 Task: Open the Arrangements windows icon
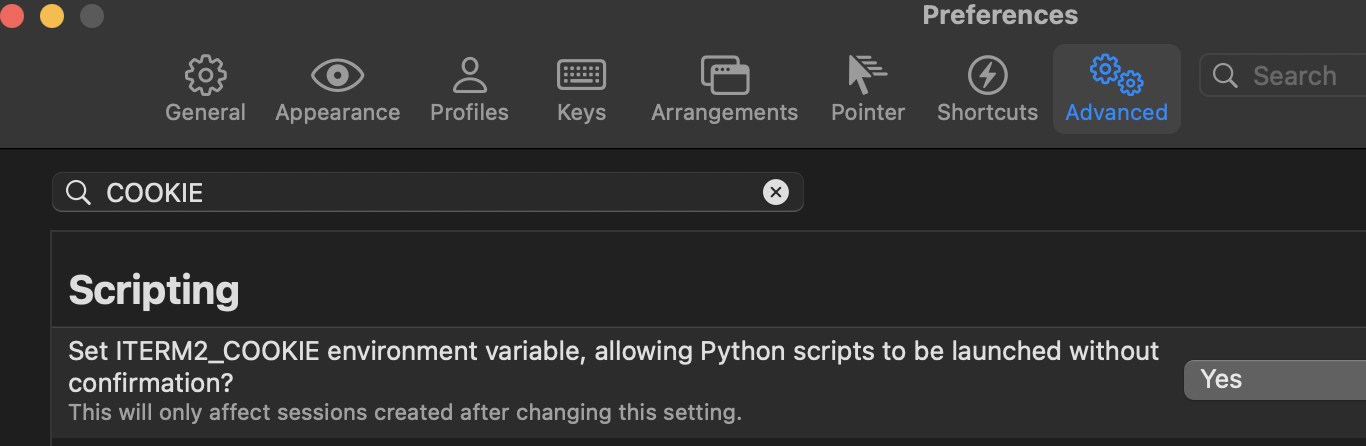pyautogui.click(x=725, y=76)
